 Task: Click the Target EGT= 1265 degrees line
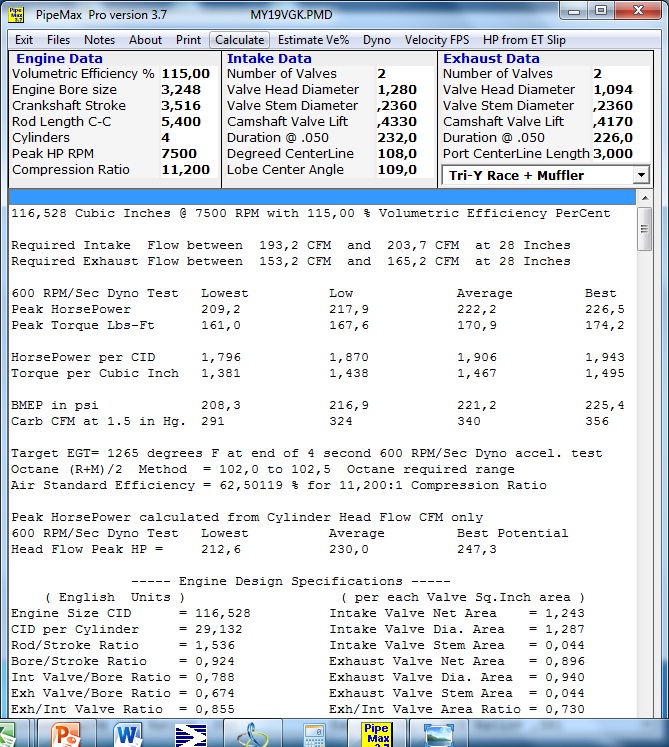coord(307,454)
